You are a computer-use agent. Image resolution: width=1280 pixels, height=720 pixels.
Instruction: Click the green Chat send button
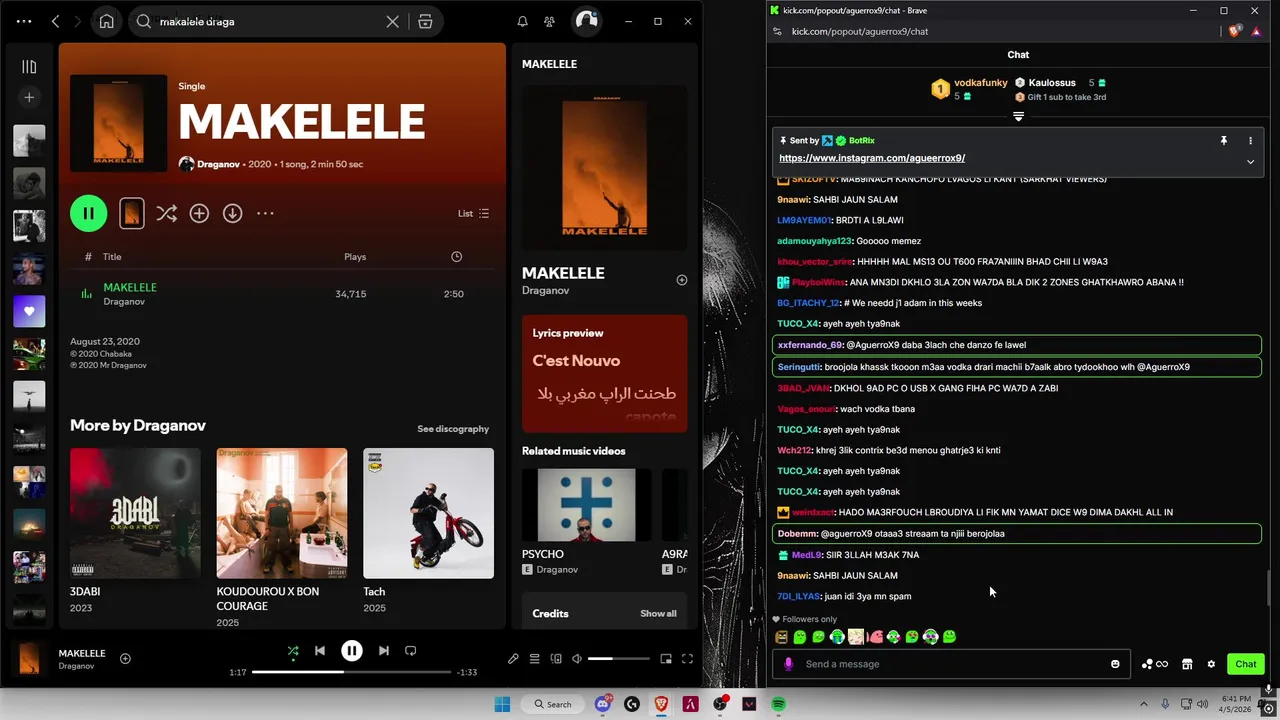pyautogui.click(x=1246, y=664)
